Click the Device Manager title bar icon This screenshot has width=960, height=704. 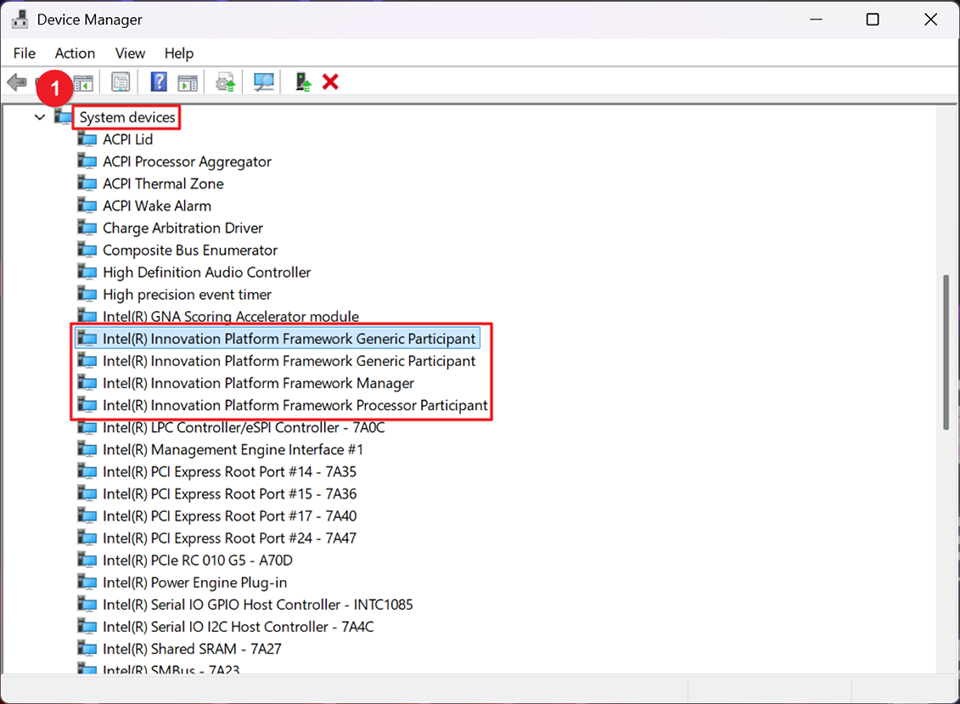(20, 20)
